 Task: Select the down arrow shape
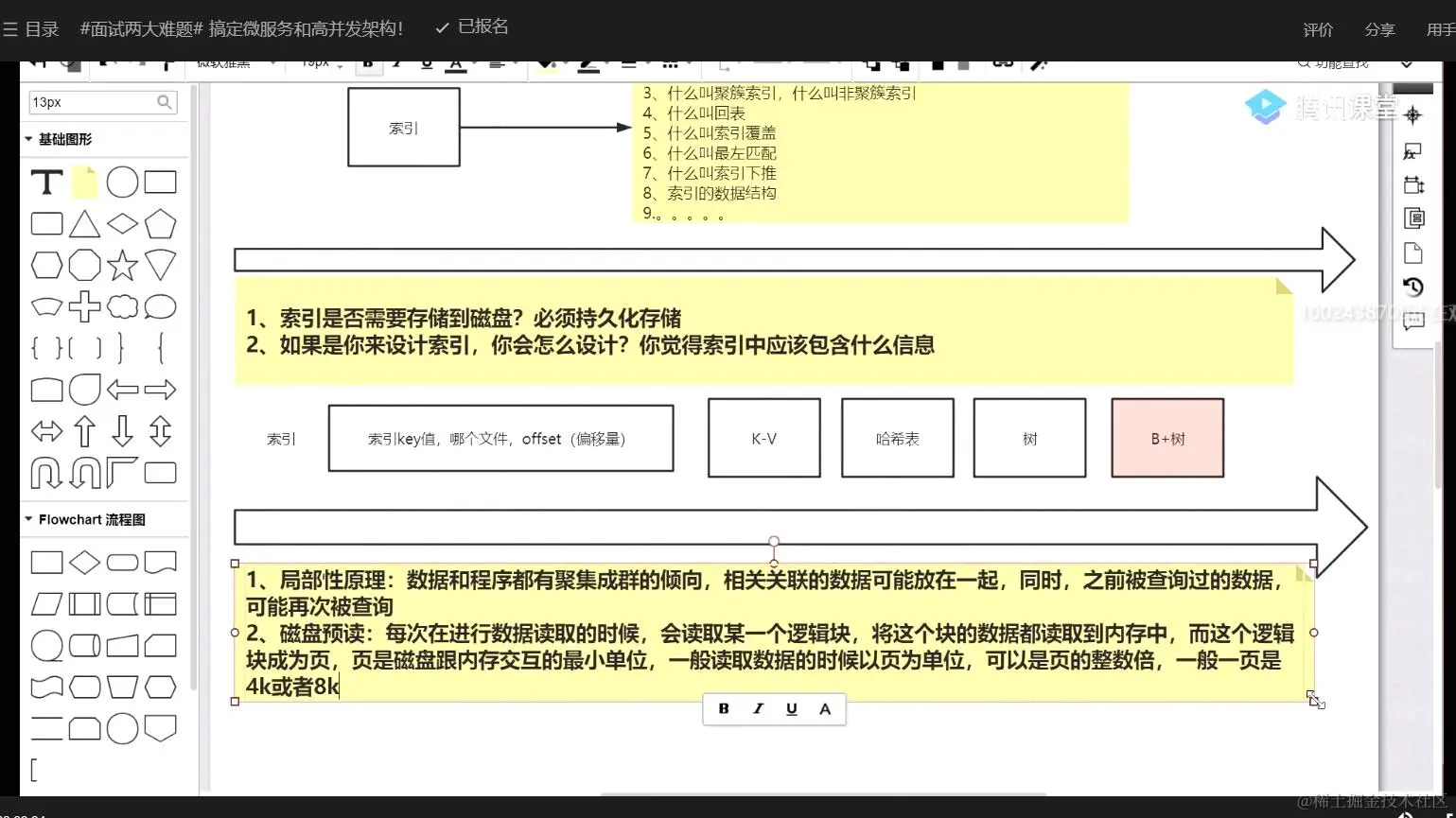tap(122, 431)
